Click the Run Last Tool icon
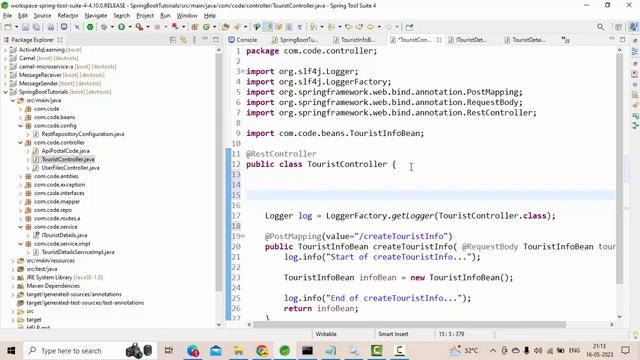The image size is (640, 360). 139,27
